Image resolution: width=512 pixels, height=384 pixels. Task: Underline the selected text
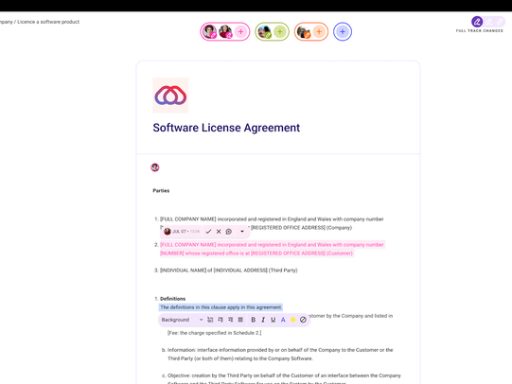[273, 320]
